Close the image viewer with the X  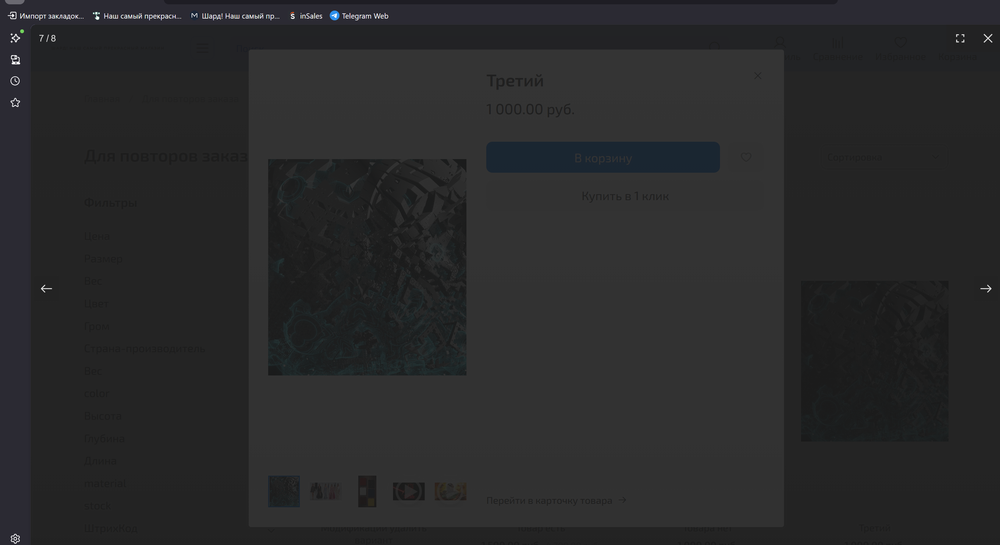pyautogui.click(x=987, y=38)
